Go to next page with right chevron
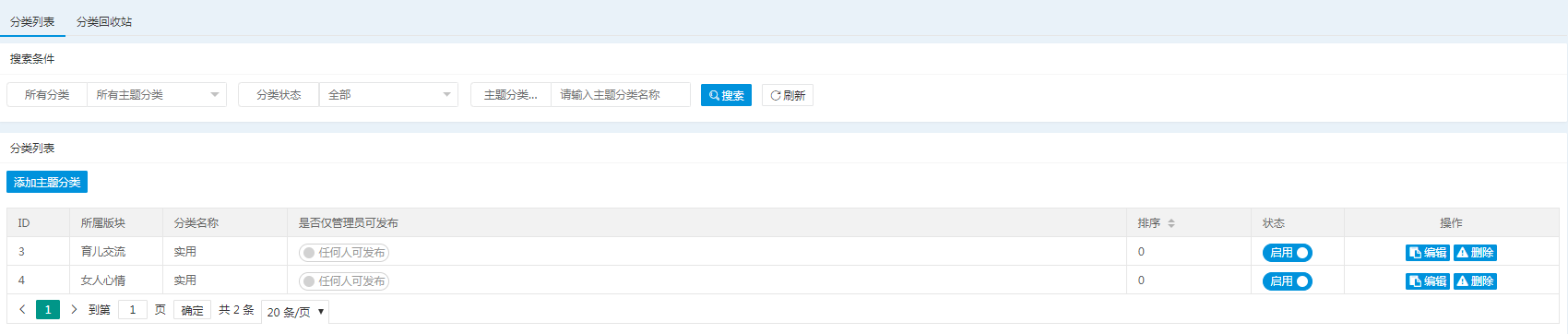This screenshot has height=334, width=1568. click(74, 309)
